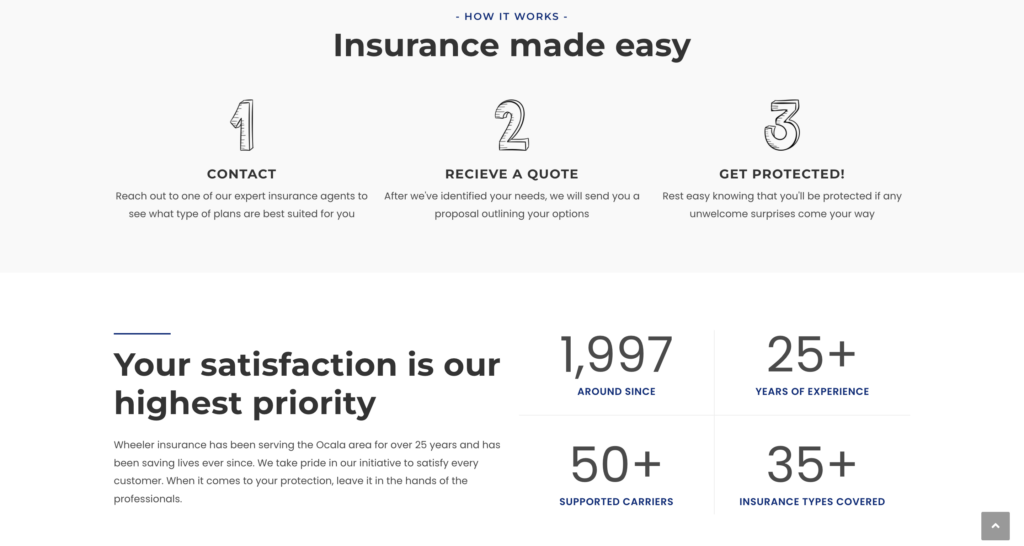Click the 50+ statistic number
The width and height of the screenshot is (1024, 546).
(x=616, y=464)
